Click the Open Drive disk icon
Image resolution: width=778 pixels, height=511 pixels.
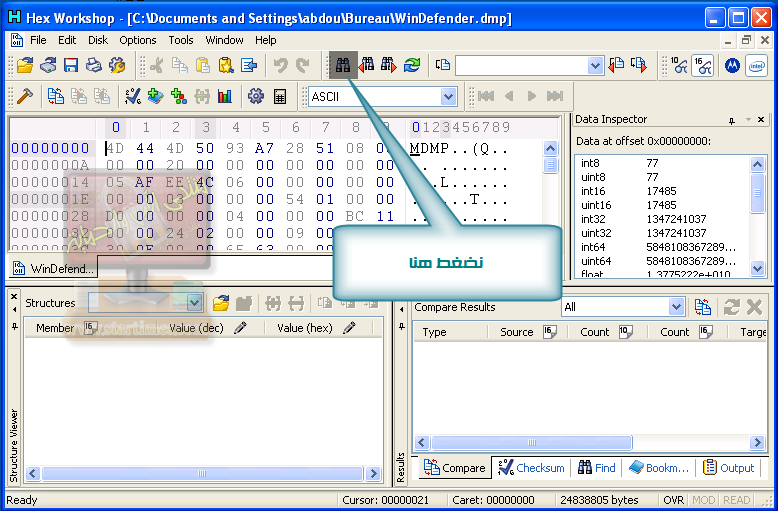(x=48, y=65)
